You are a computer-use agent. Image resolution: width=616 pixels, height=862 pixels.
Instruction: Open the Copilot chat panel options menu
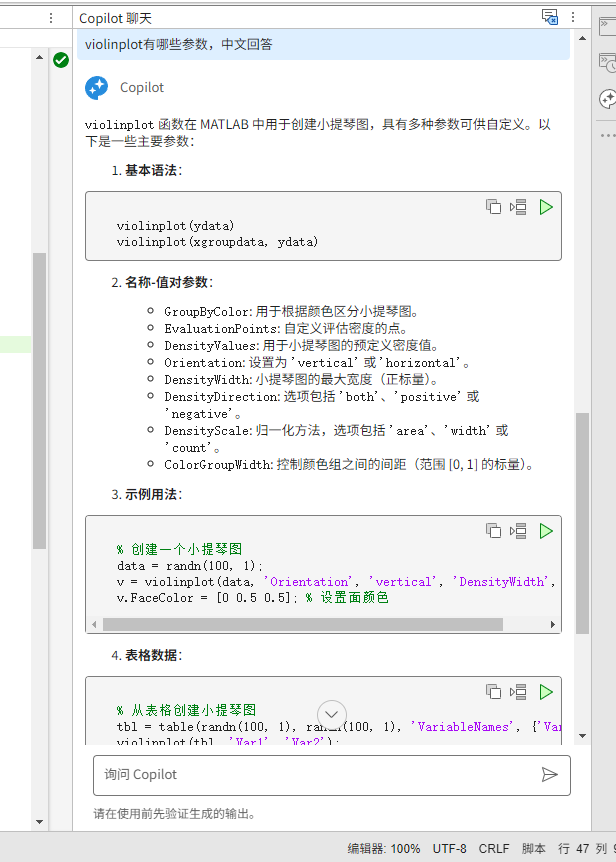point(573,17)
